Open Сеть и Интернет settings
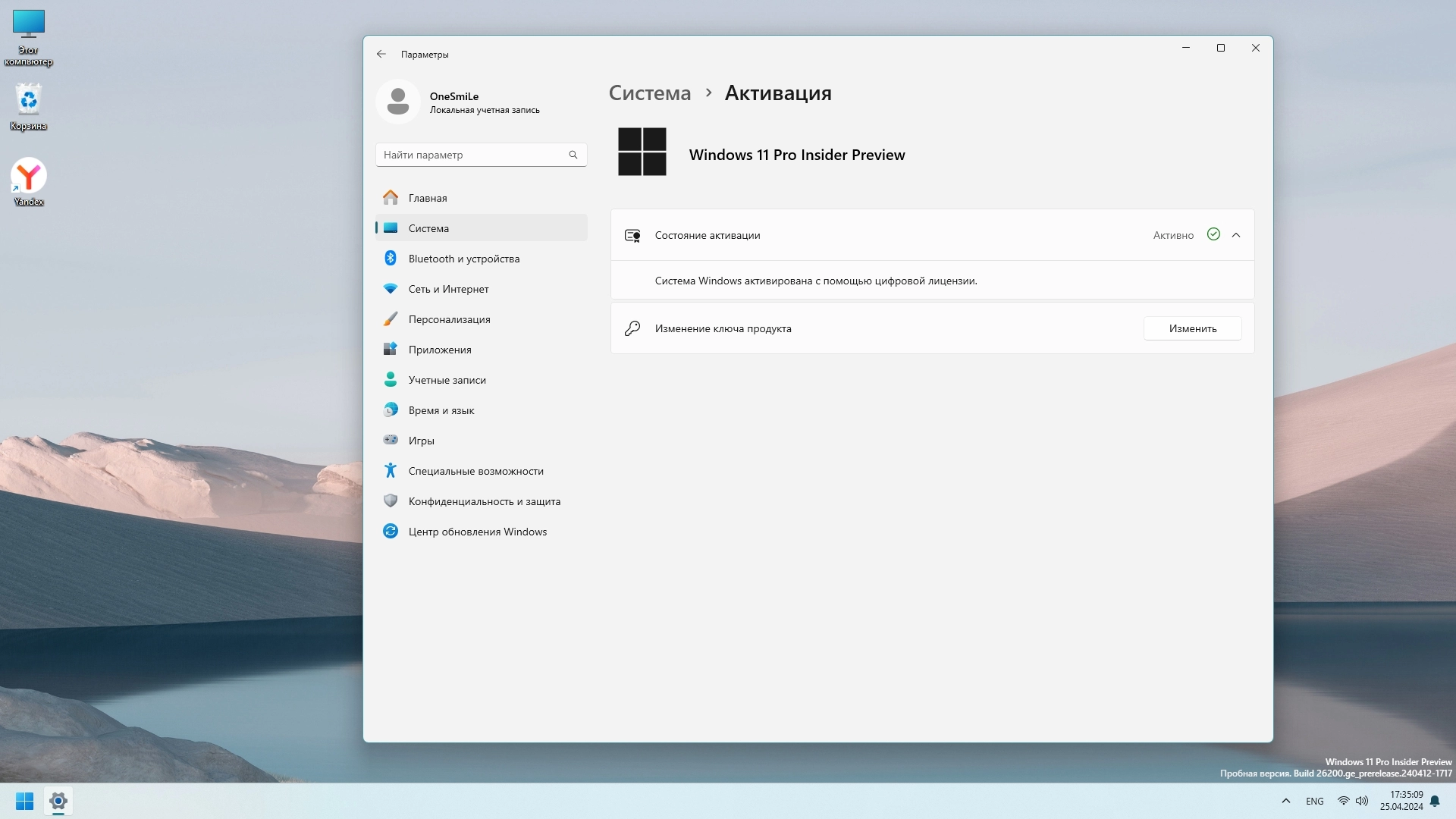Viewport: 1456px width, 819px height. 448,289
